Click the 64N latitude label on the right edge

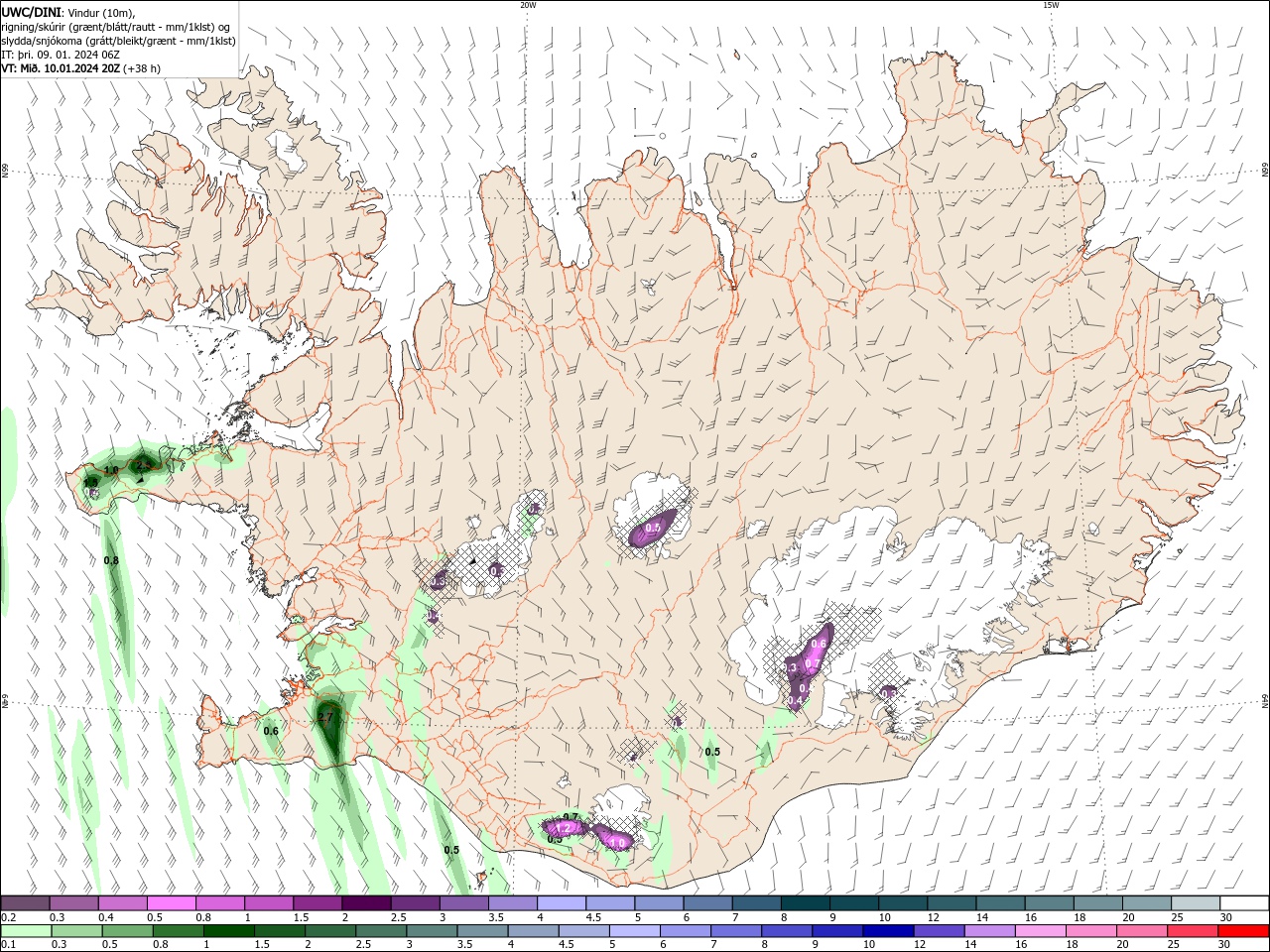pyautogui.click(x=1265, y=701)
